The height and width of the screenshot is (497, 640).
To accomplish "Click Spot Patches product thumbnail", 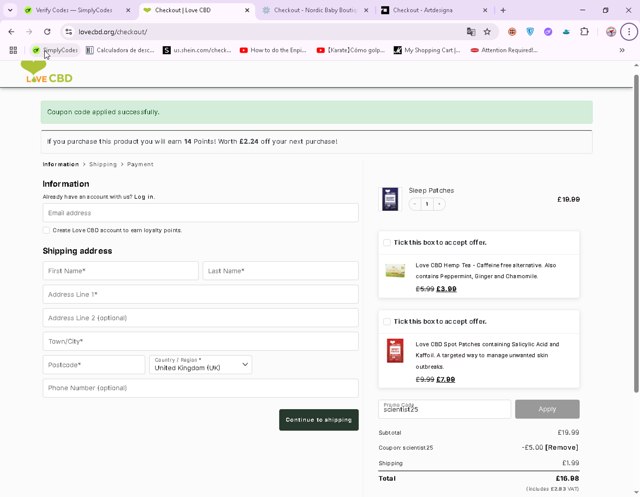I will pos(395,351).
